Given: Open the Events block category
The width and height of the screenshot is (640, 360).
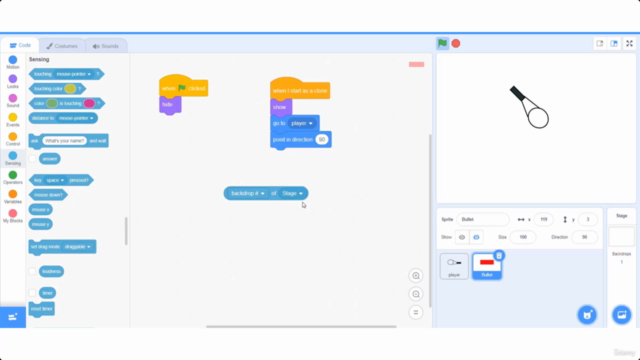Looking at the screenshot, I should [x=13, y=120].
